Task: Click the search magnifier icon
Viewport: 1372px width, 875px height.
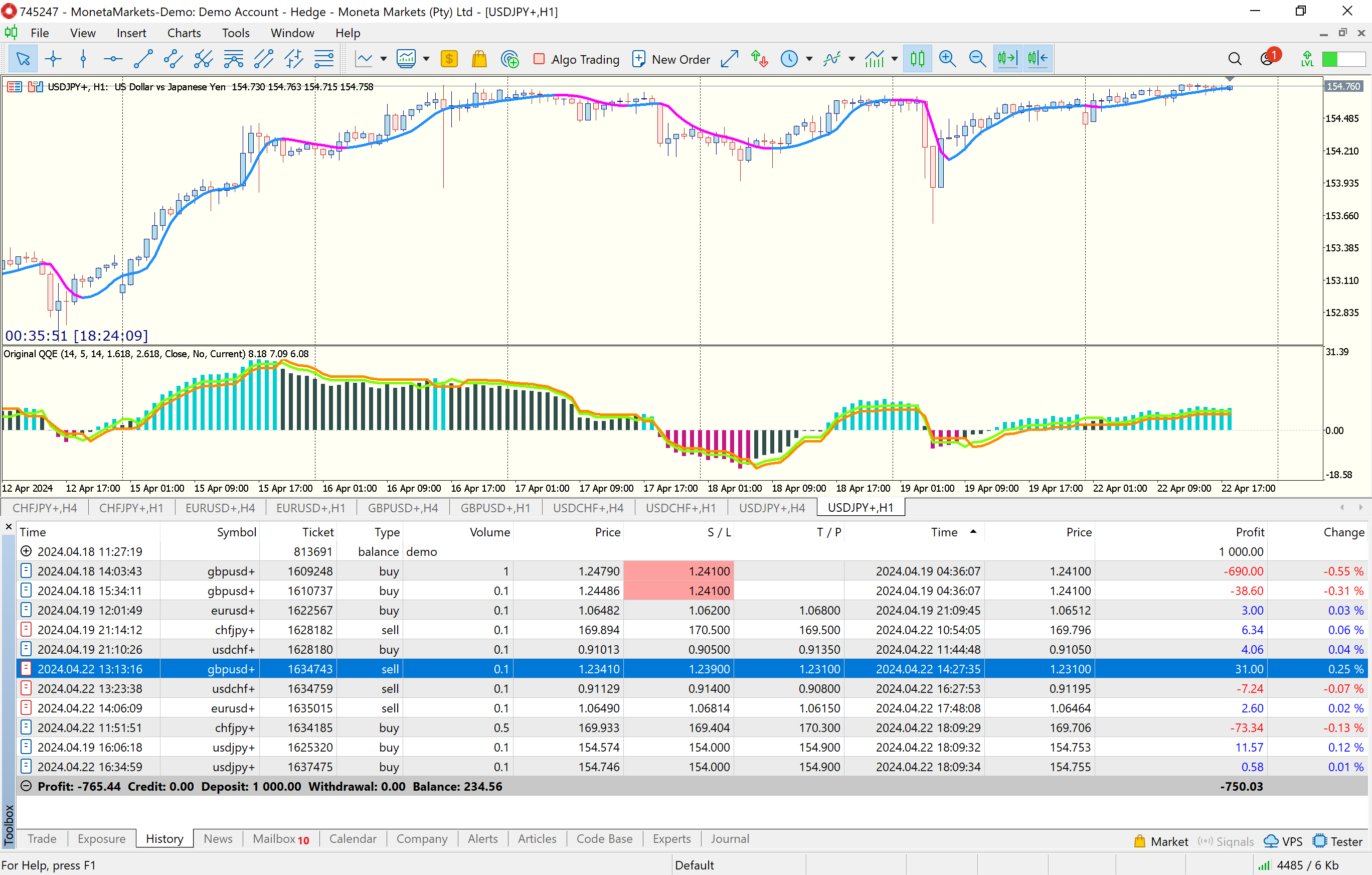Action: pos(1234,59)
